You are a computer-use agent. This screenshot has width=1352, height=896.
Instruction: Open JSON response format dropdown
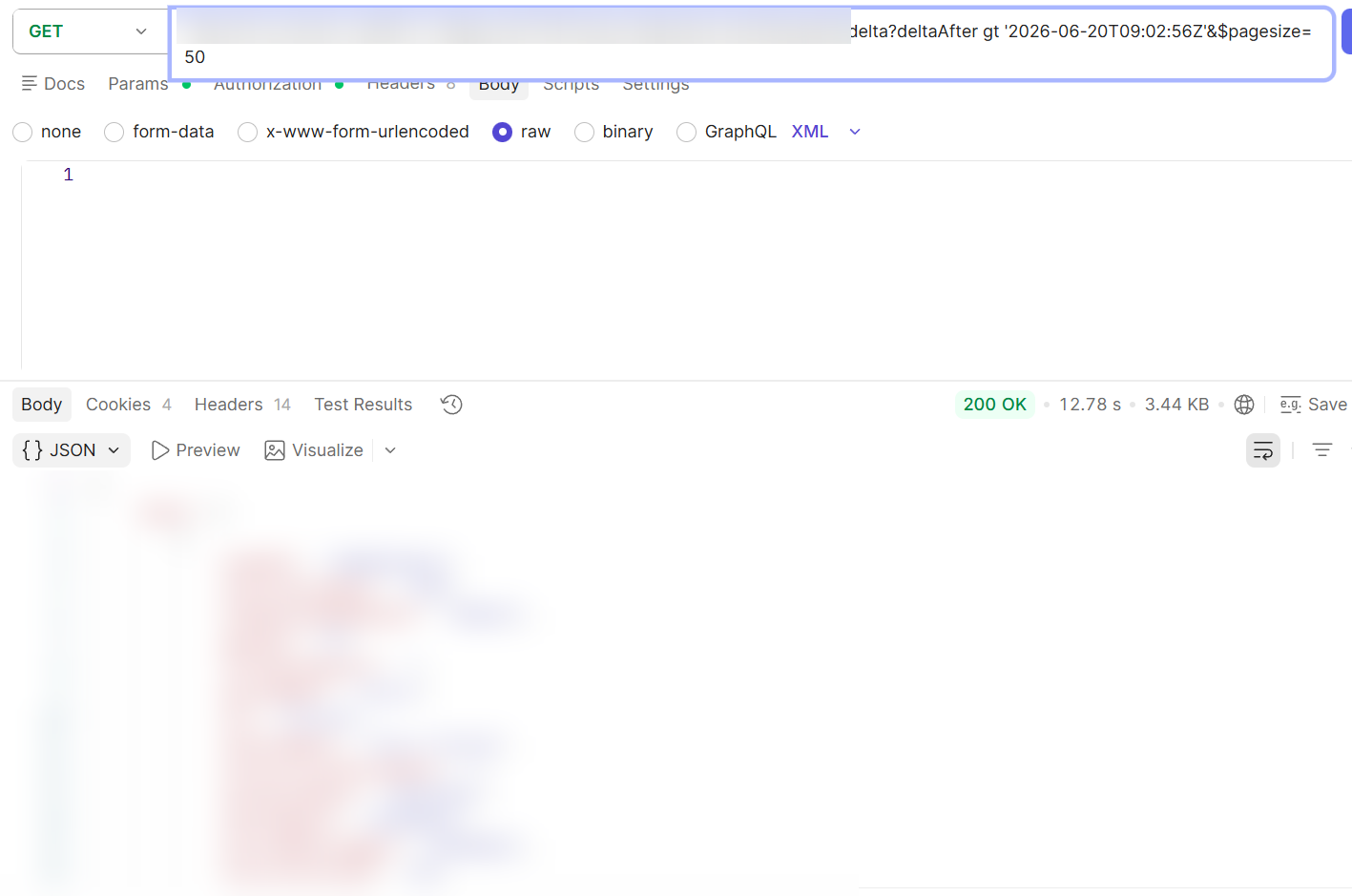(72, 450)
